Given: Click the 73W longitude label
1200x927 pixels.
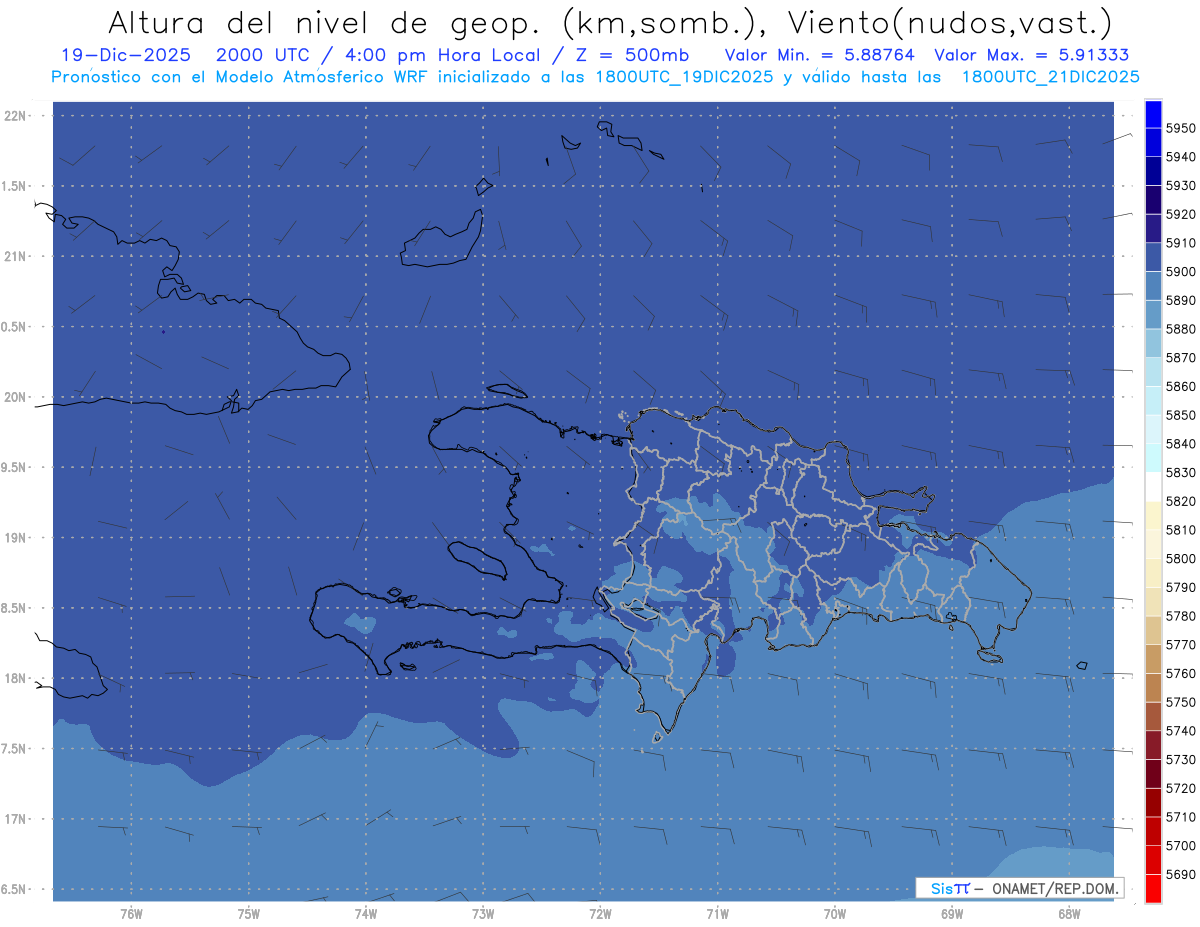Looking at the screenshot, I should click(x=483, y=914).
